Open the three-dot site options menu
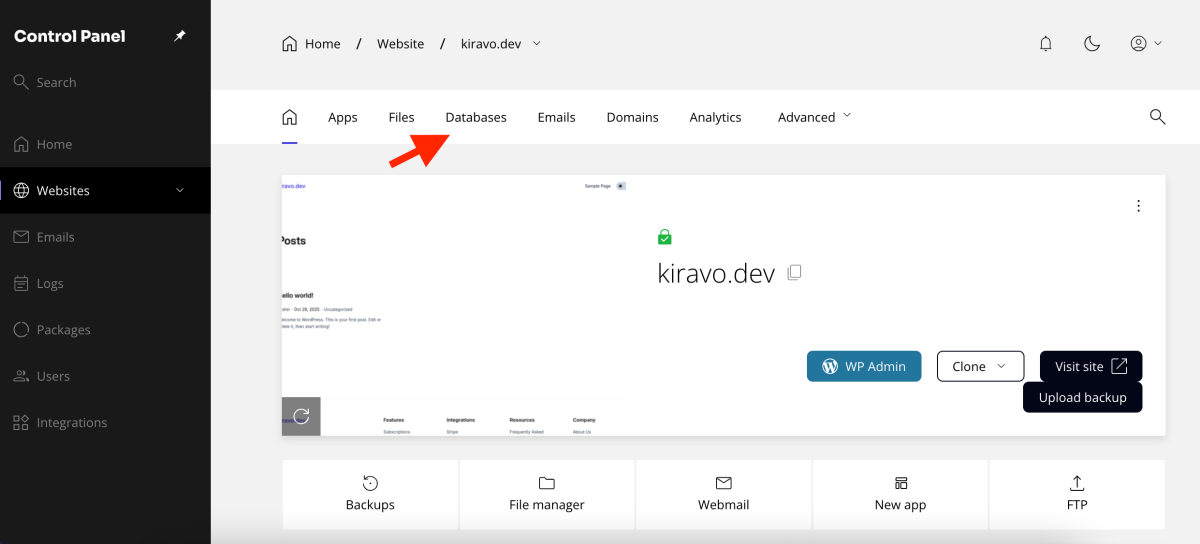Image resolution: width=1200 pixels, height=544 pixels. (x=1138, y=206)
